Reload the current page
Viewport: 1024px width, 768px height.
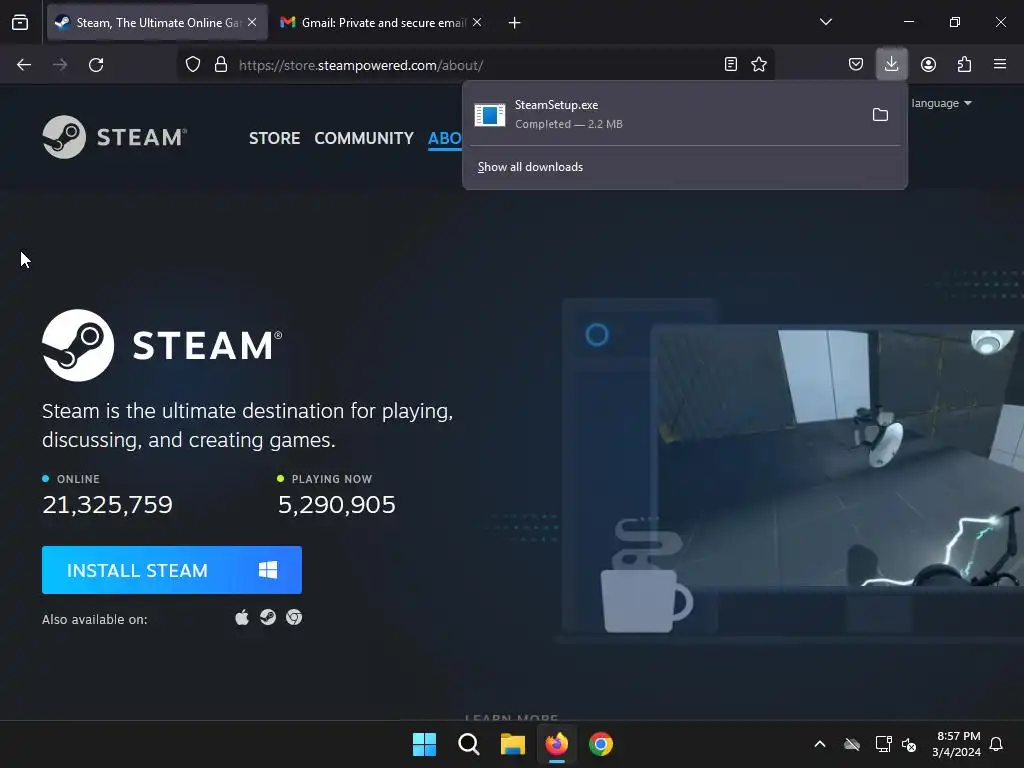pos(96,65)
